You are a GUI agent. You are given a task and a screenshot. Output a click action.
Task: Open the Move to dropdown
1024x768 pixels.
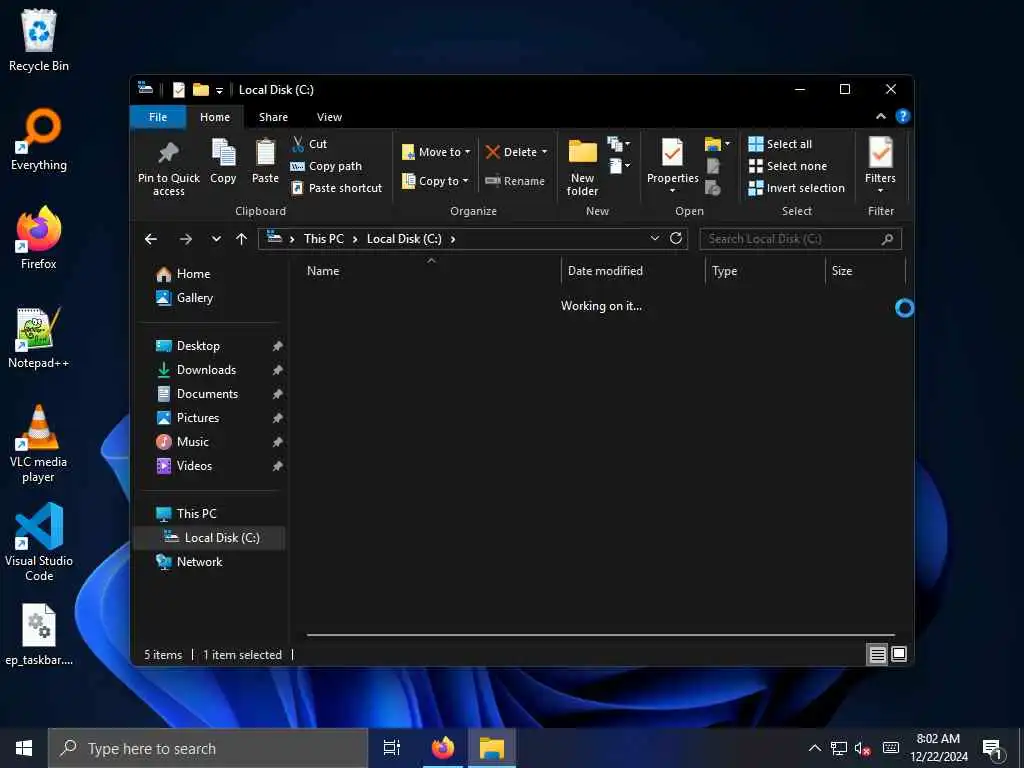pos(436,152)
